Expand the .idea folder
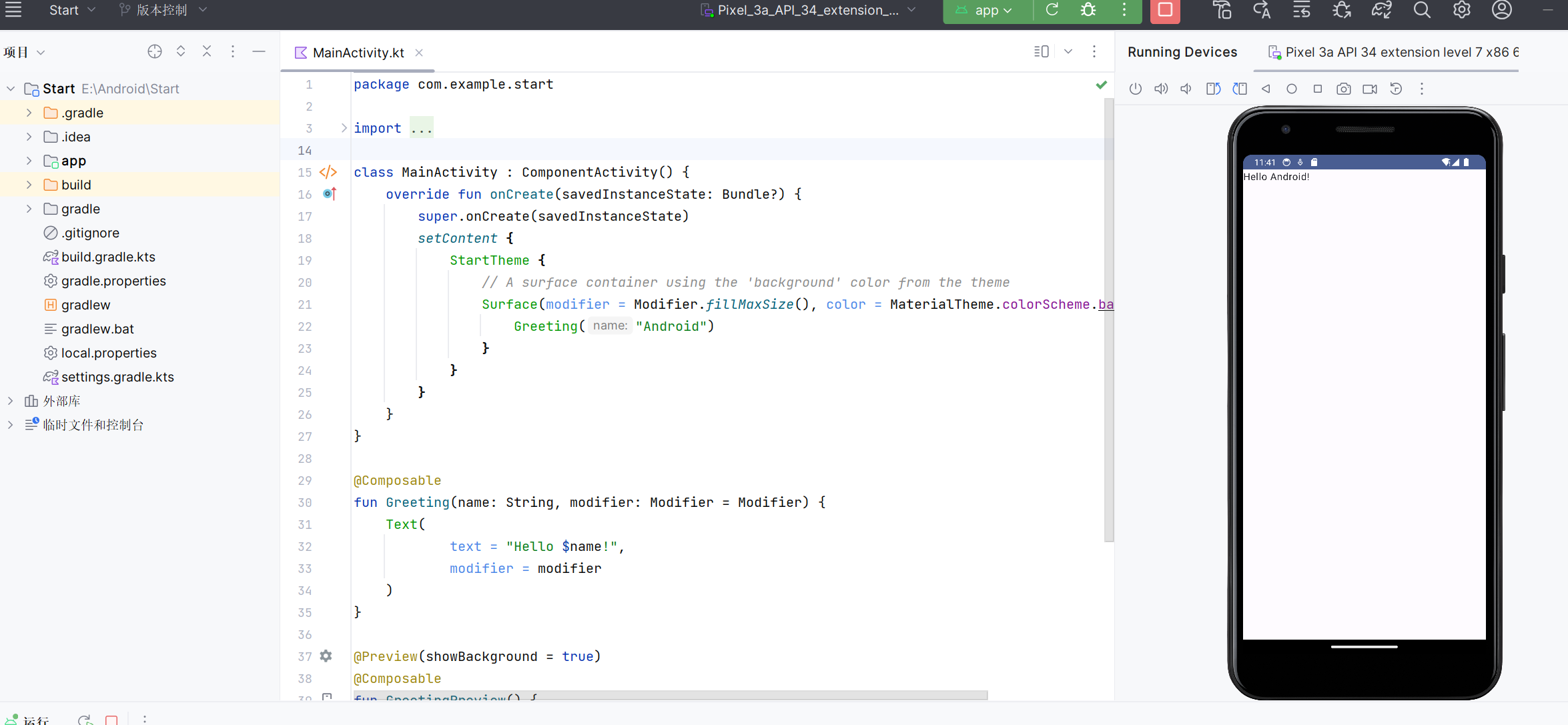This screenshot has width=1568, height=725. click(x=29, y=137)
